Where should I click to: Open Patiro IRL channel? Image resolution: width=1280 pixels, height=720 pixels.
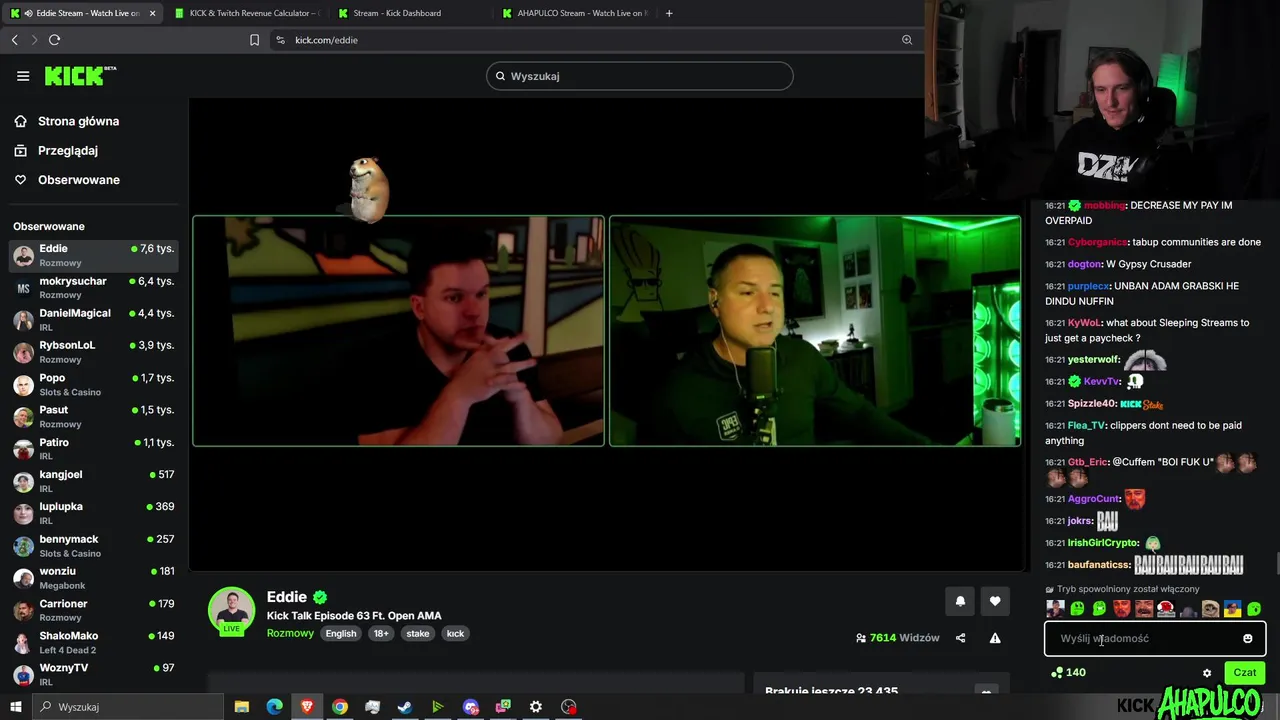tap(94, 449)
